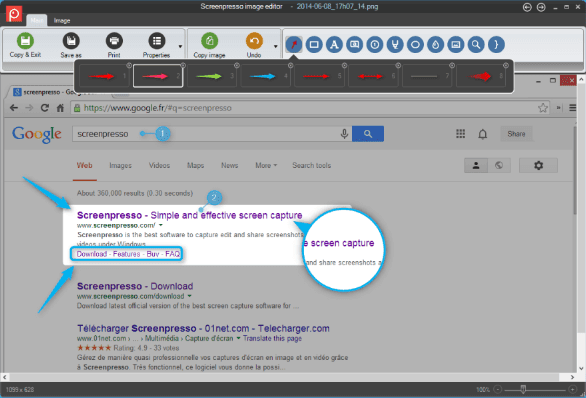Click the 1099 x 628 image size
Viewport: 586px width, 398px height.
pyautogui.click(x=20, y=390)
